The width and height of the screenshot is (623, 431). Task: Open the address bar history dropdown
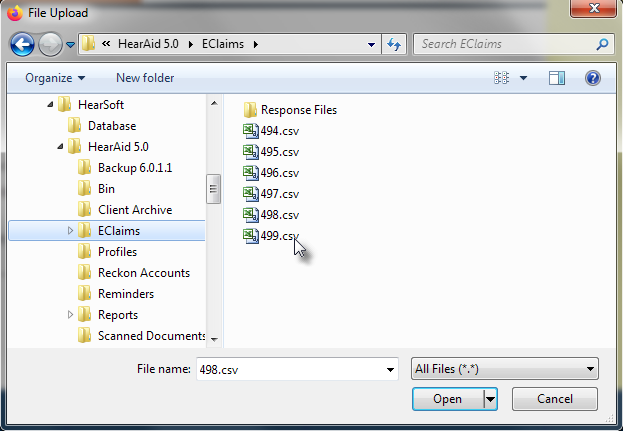(371, 44)
